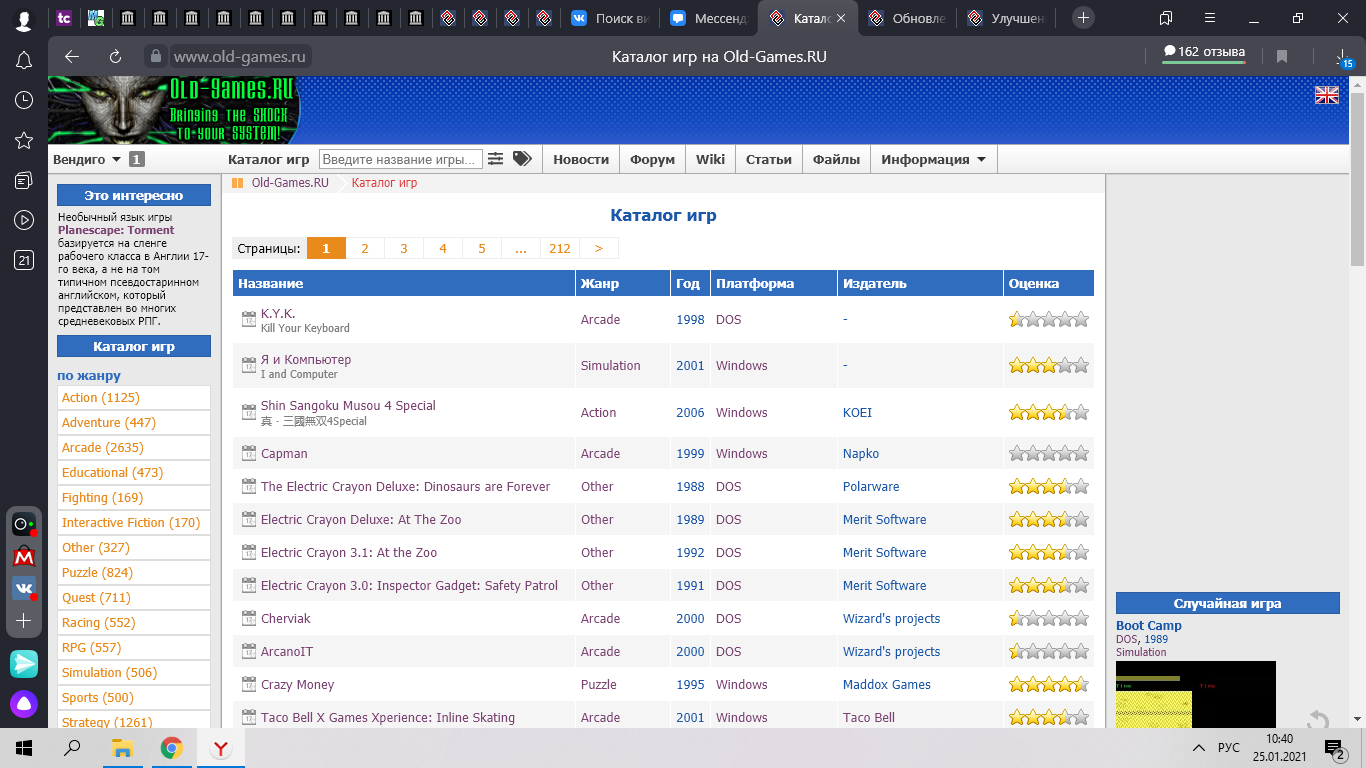Click the game name search field
Image resolution: width=1366 pixels, height=768 pixels.
[400, 159]
